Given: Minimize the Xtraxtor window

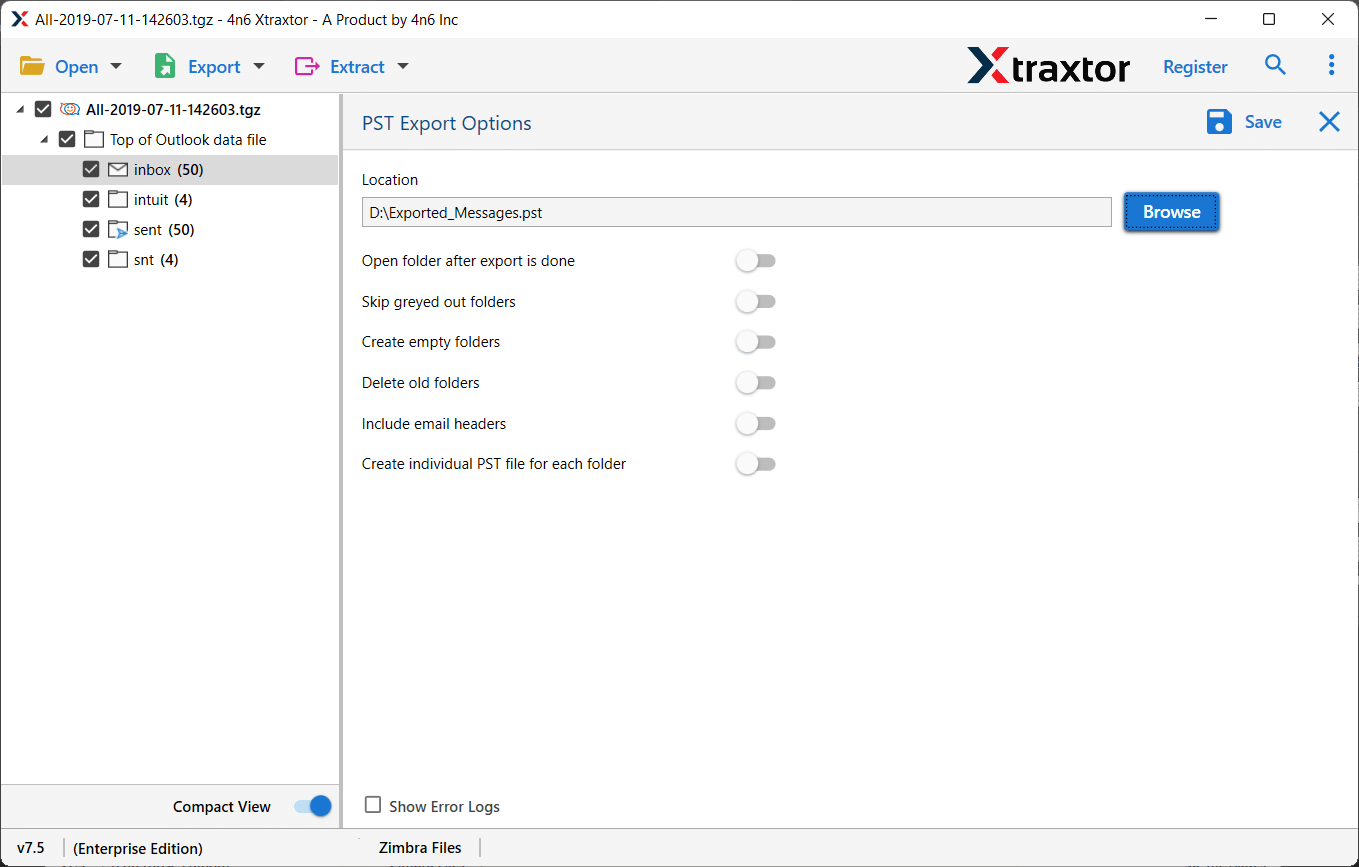Looking at the screenshot, I should click(x=1209, y=19).
